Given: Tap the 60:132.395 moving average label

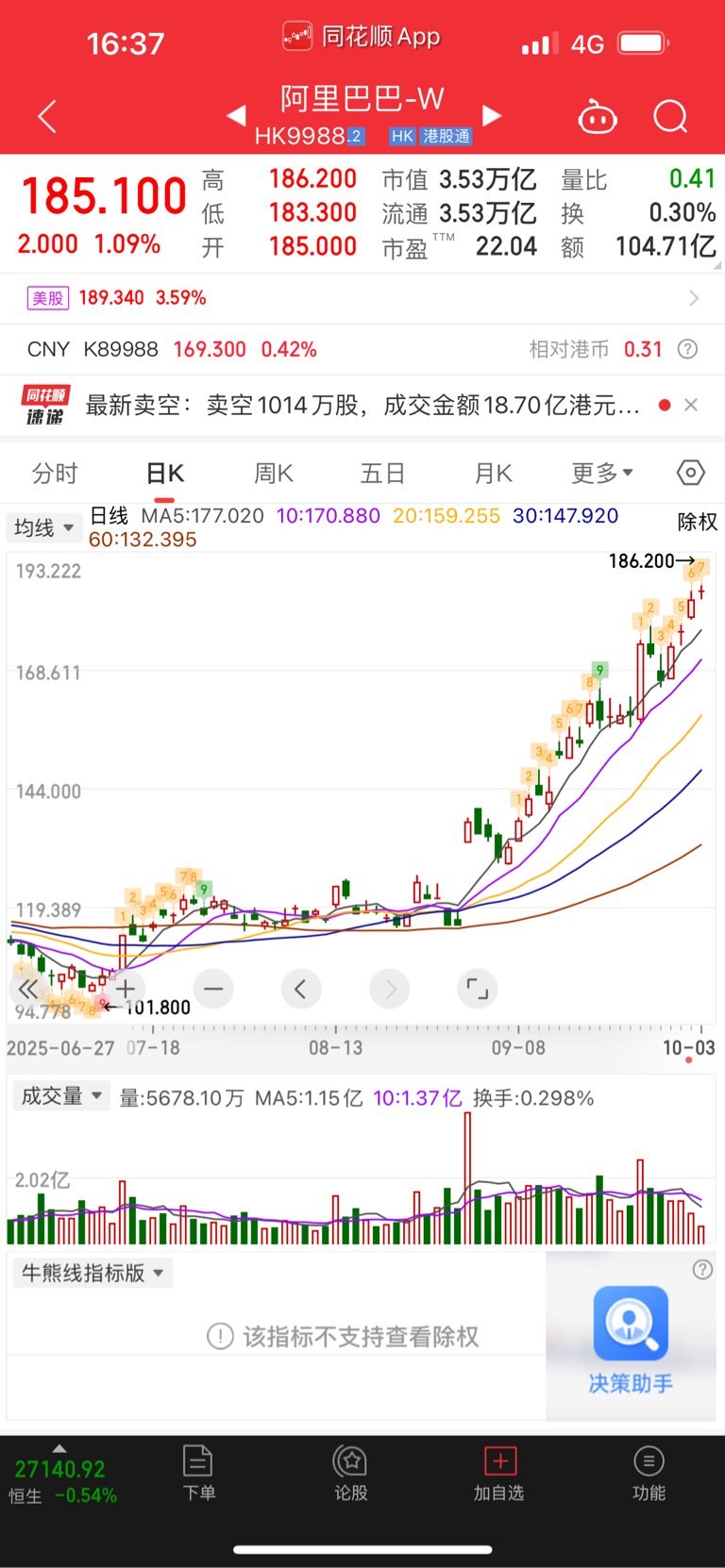Looking at the screenshot, I should pyautogui.click(x=143, y=540).
